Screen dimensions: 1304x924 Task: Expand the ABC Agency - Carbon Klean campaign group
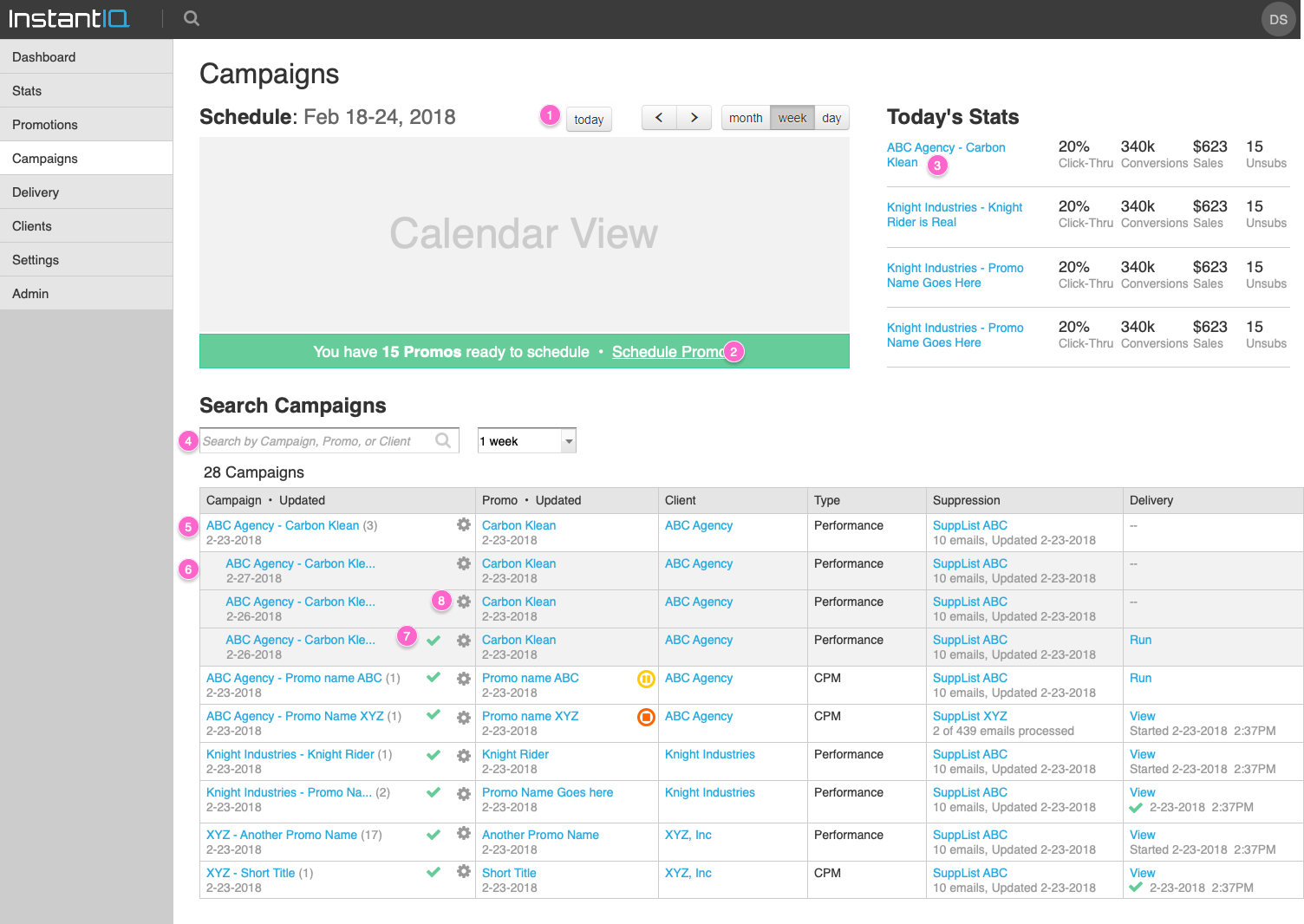(x=282, y=524)
